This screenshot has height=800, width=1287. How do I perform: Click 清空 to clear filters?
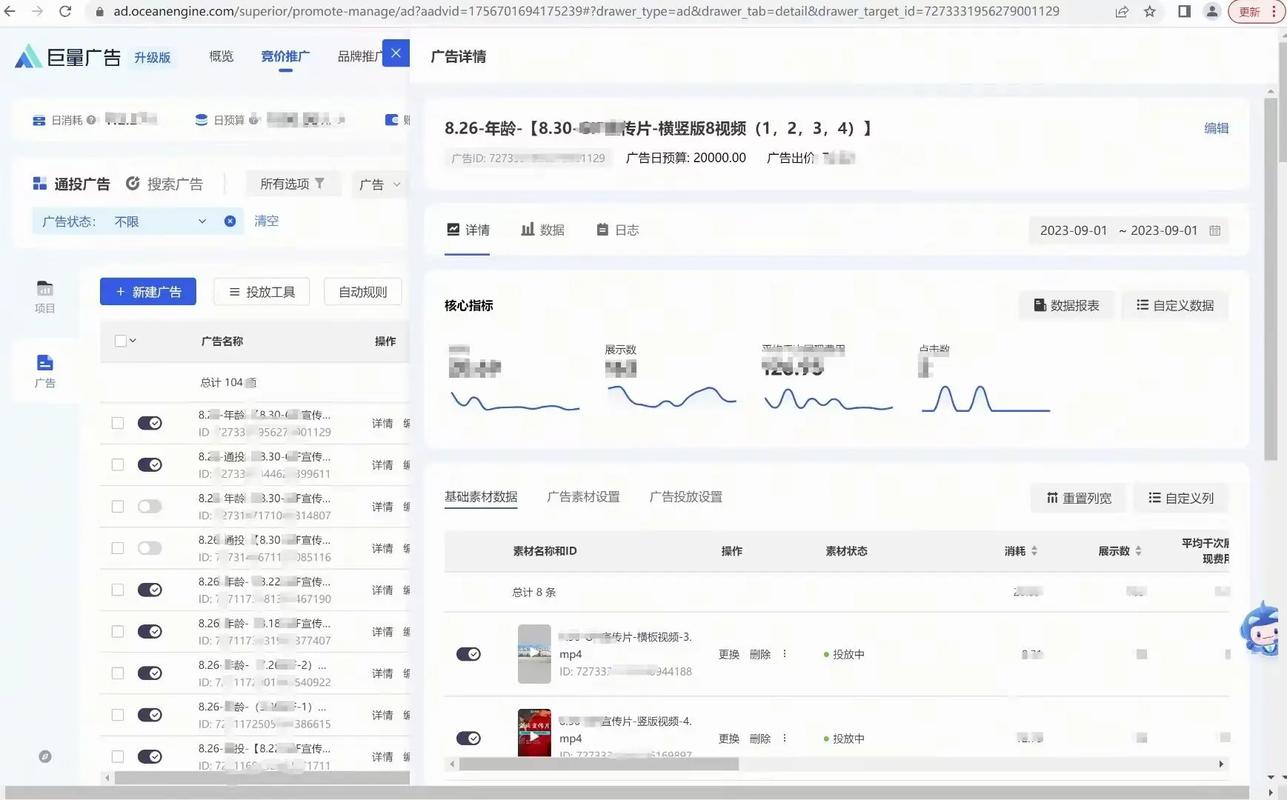[266, 221]
